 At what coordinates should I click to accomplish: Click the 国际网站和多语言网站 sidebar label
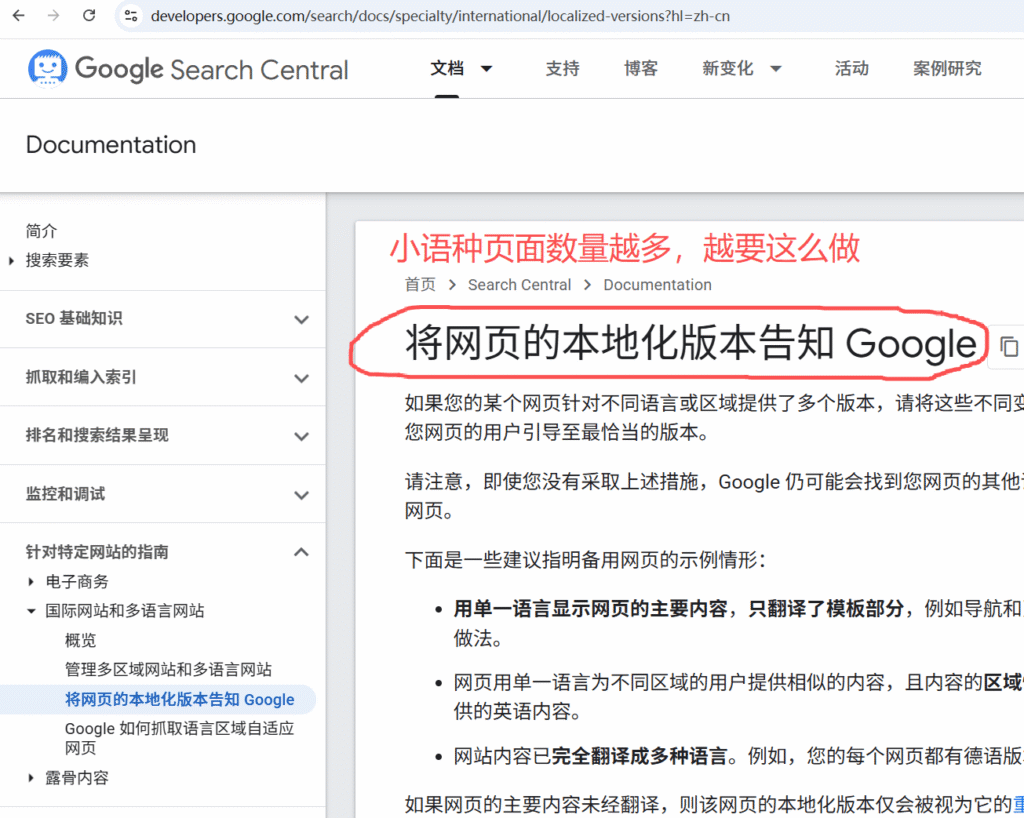tap(125, 611)
